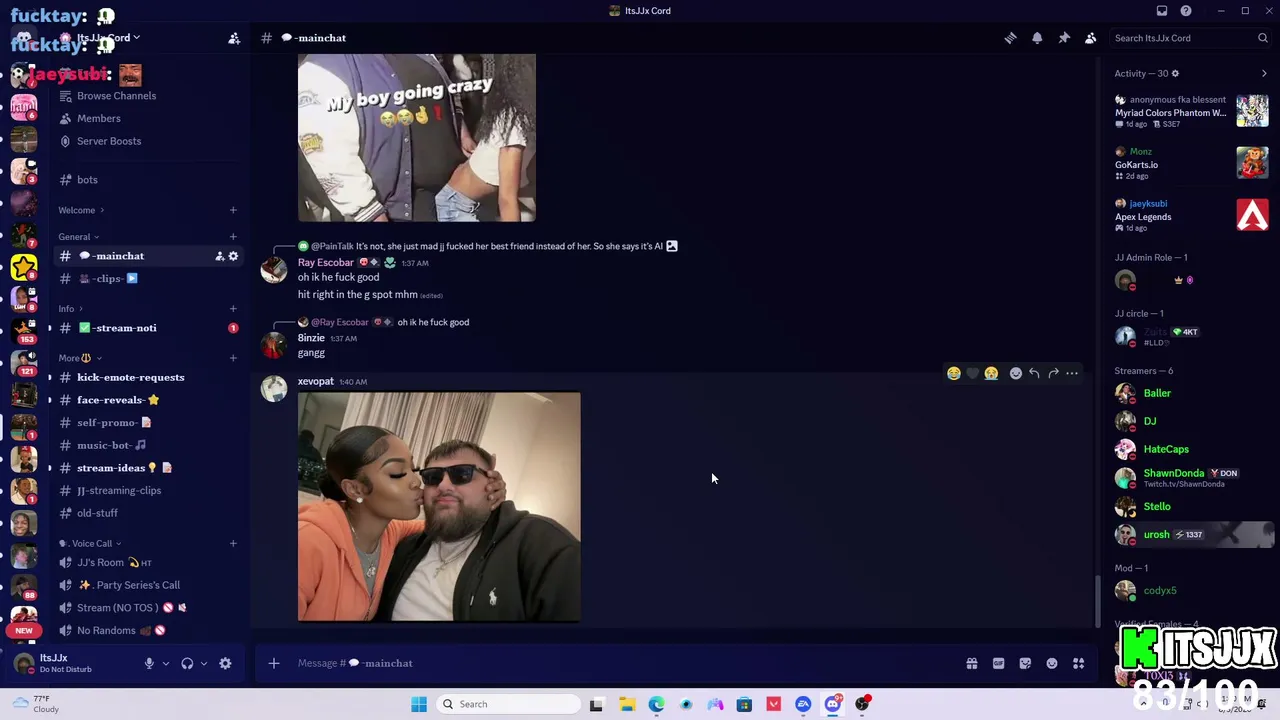Viewport: 1280px width, 720px height.
Task: Add channel to the General category
Action: coord(233,237)
